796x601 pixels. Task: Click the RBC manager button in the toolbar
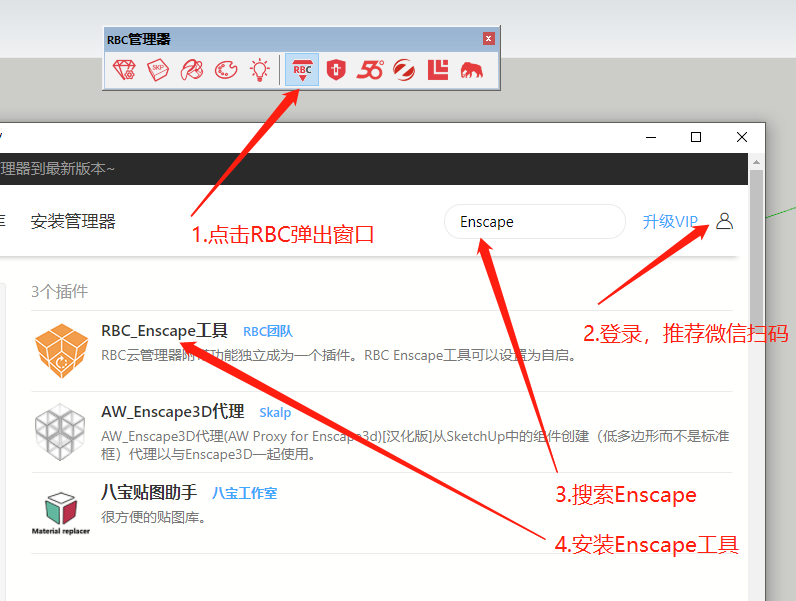point(302,70)
